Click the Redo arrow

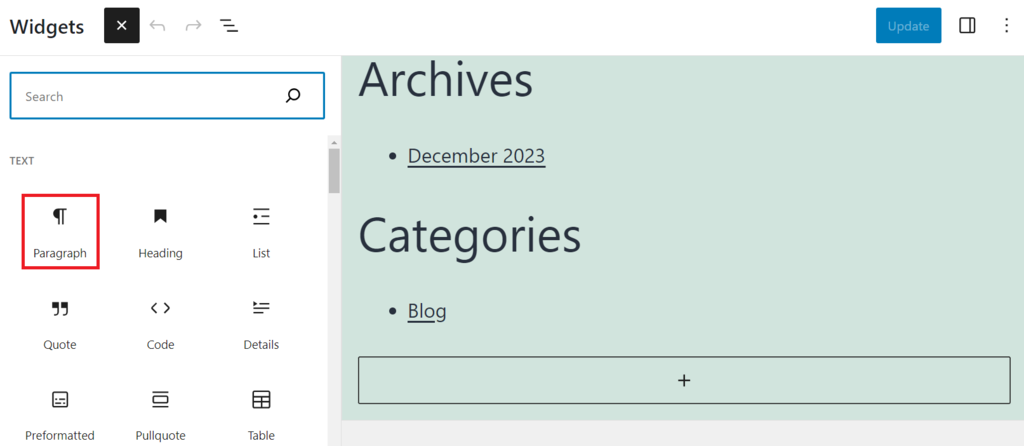click(193, 26)
